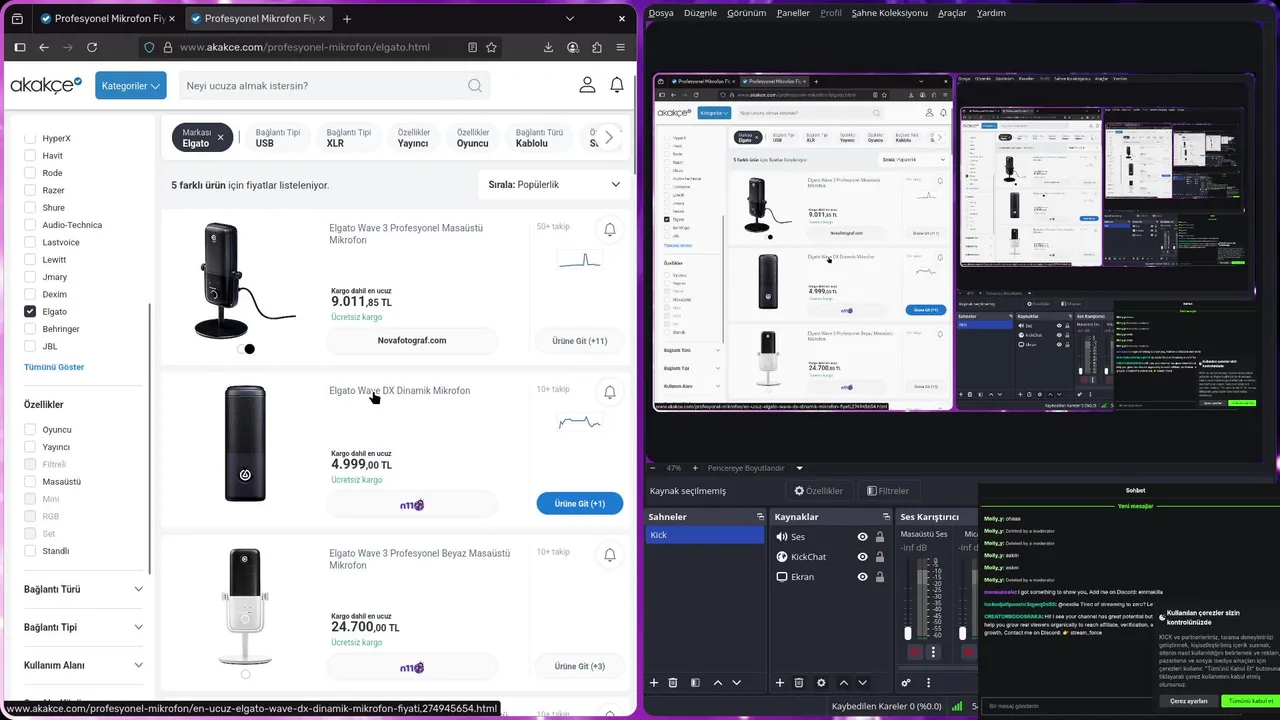The height and width of the screenshot is (720, 1280).
Task: Lock the KickChat source
Action: click(880, 557)
